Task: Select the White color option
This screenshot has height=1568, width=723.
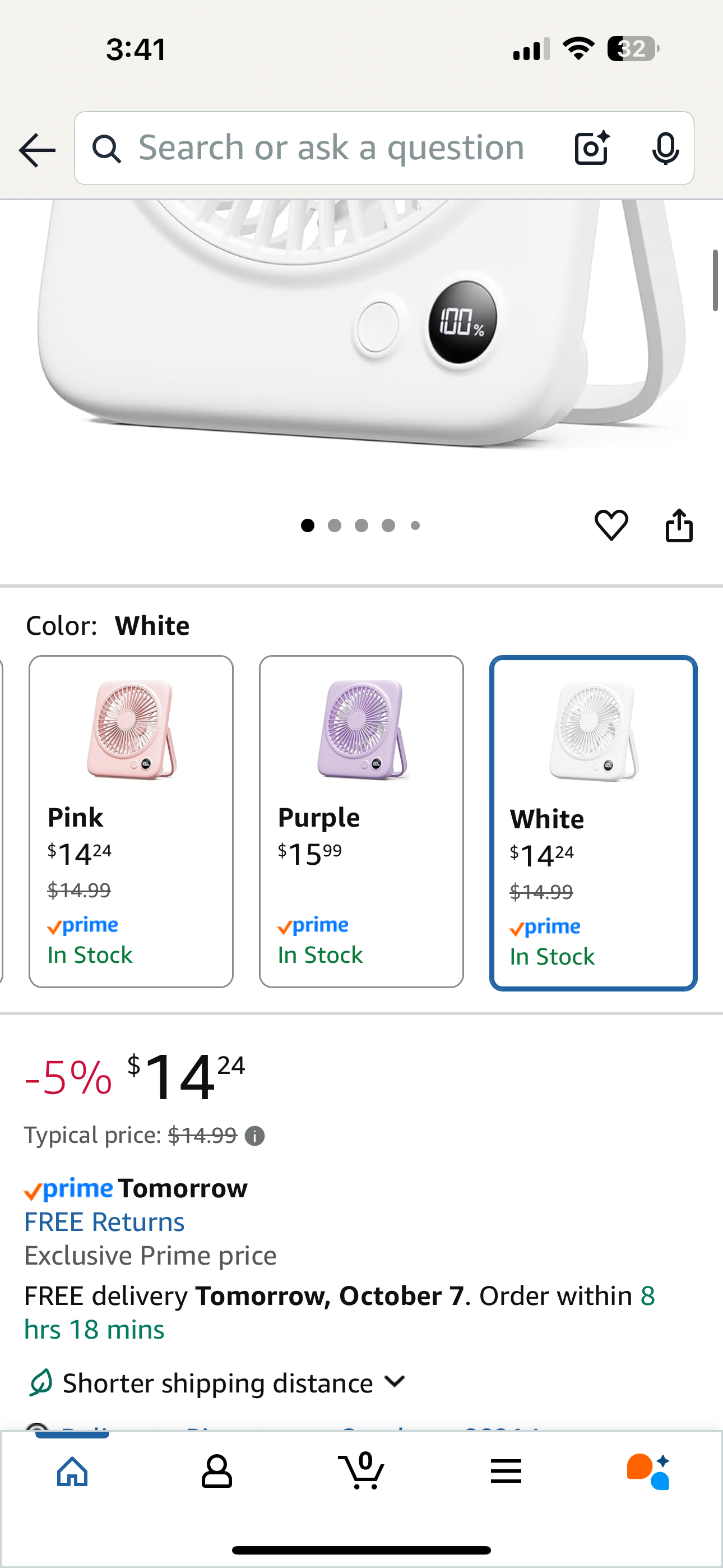Action: point(594,822)
